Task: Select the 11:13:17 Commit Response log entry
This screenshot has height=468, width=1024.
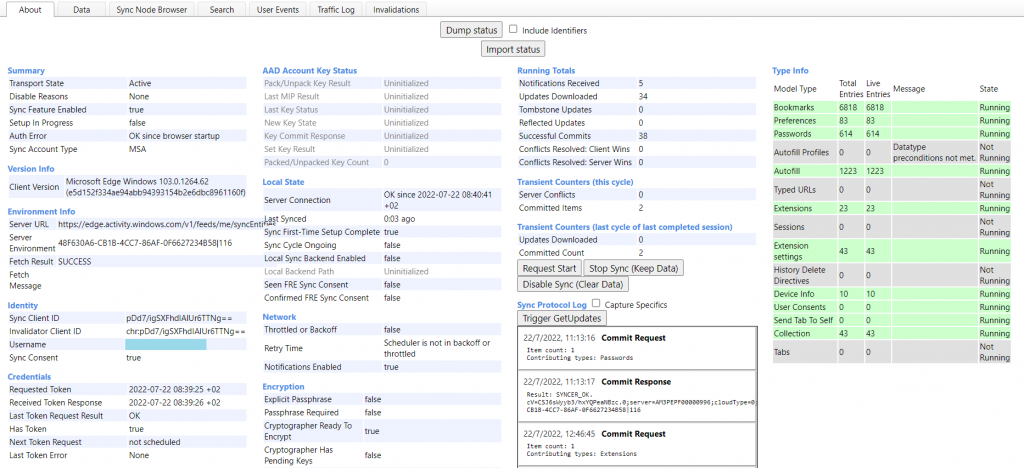Action: tap(637, 397)
